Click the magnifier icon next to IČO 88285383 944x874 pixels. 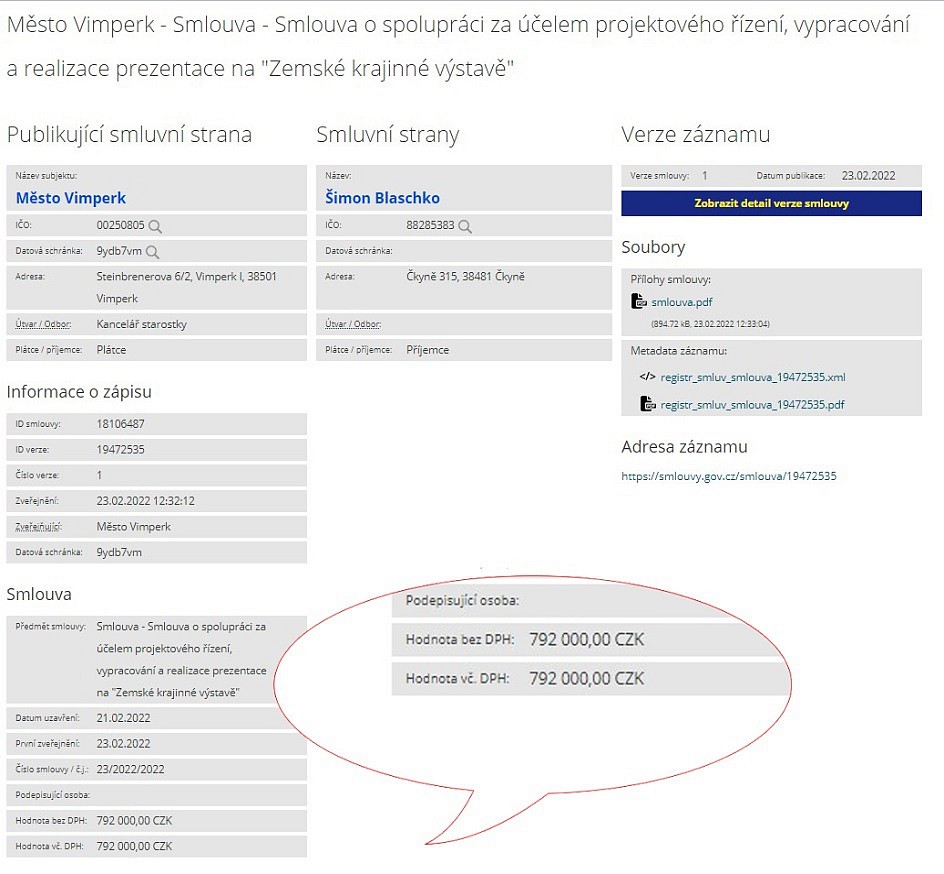coord(464,226)
